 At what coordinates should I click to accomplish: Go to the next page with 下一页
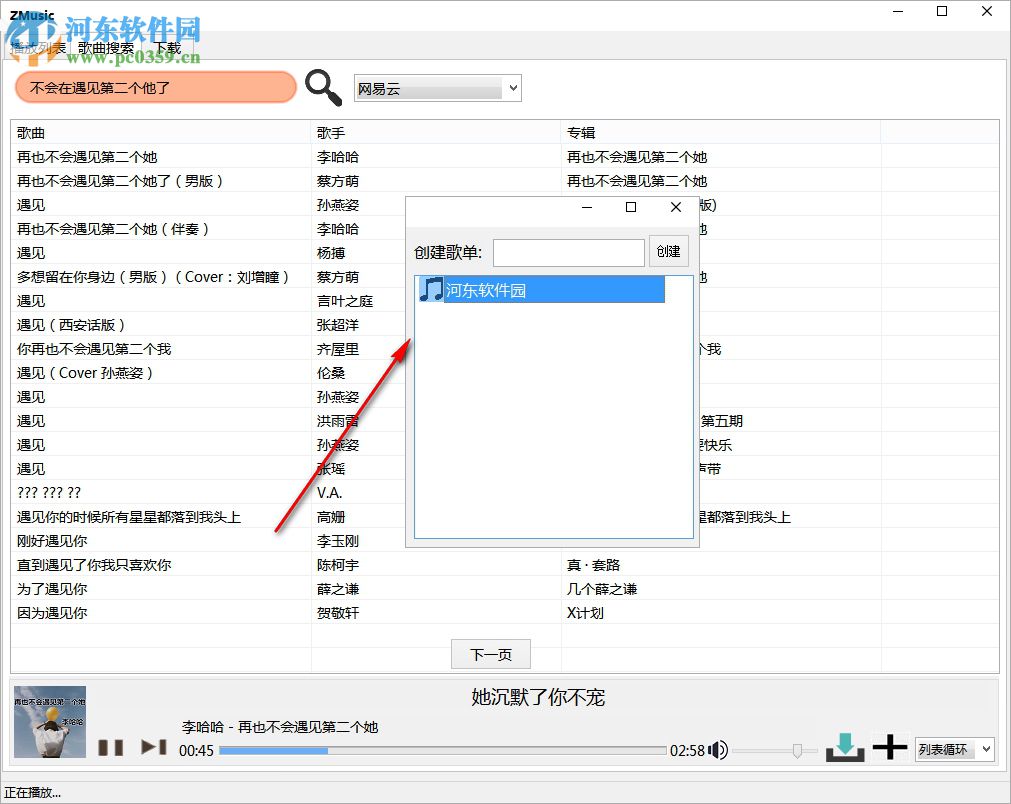[x=490, y=654]
